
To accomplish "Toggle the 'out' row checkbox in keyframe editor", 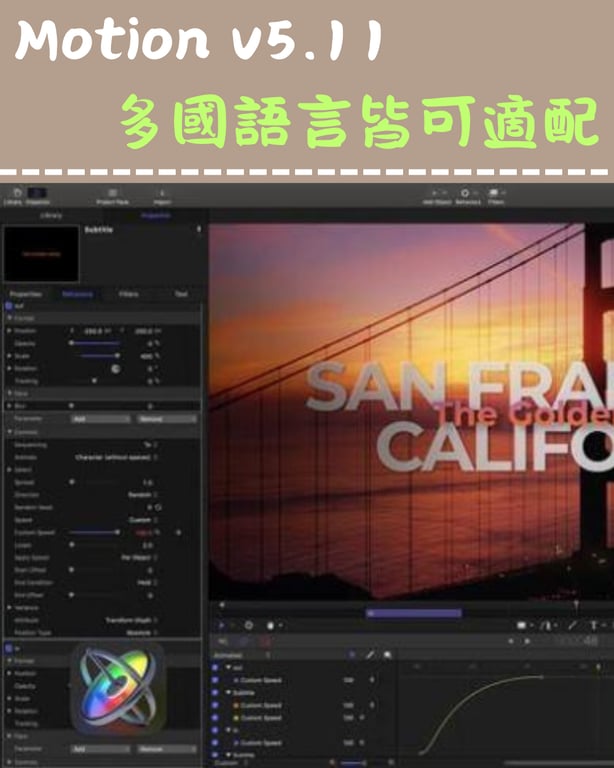I will click(x=214, y=668).
